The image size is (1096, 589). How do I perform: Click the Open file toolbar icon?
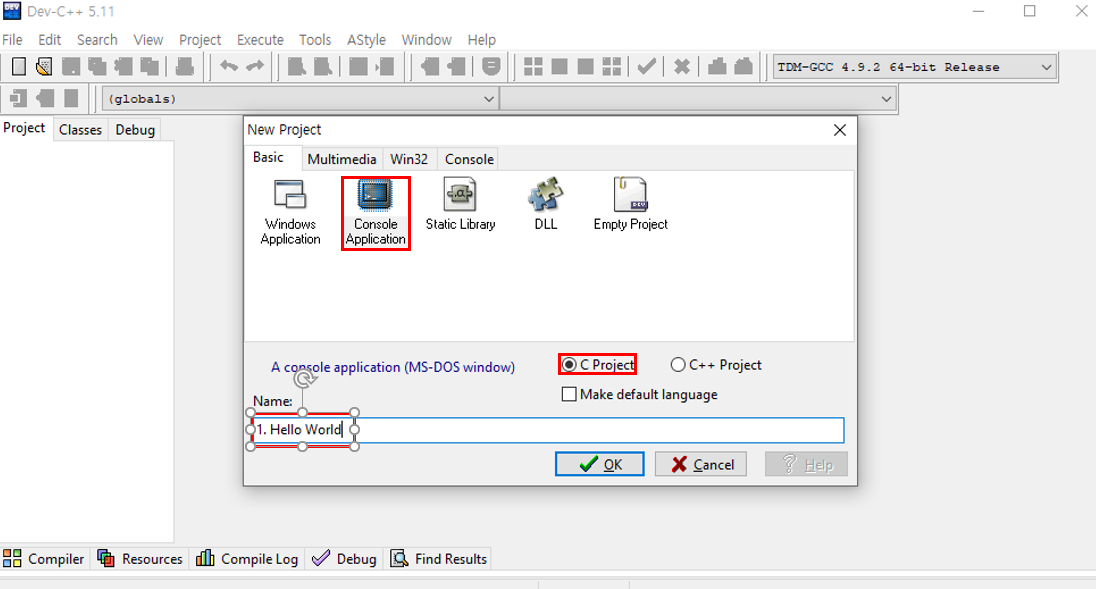(44, 67)
